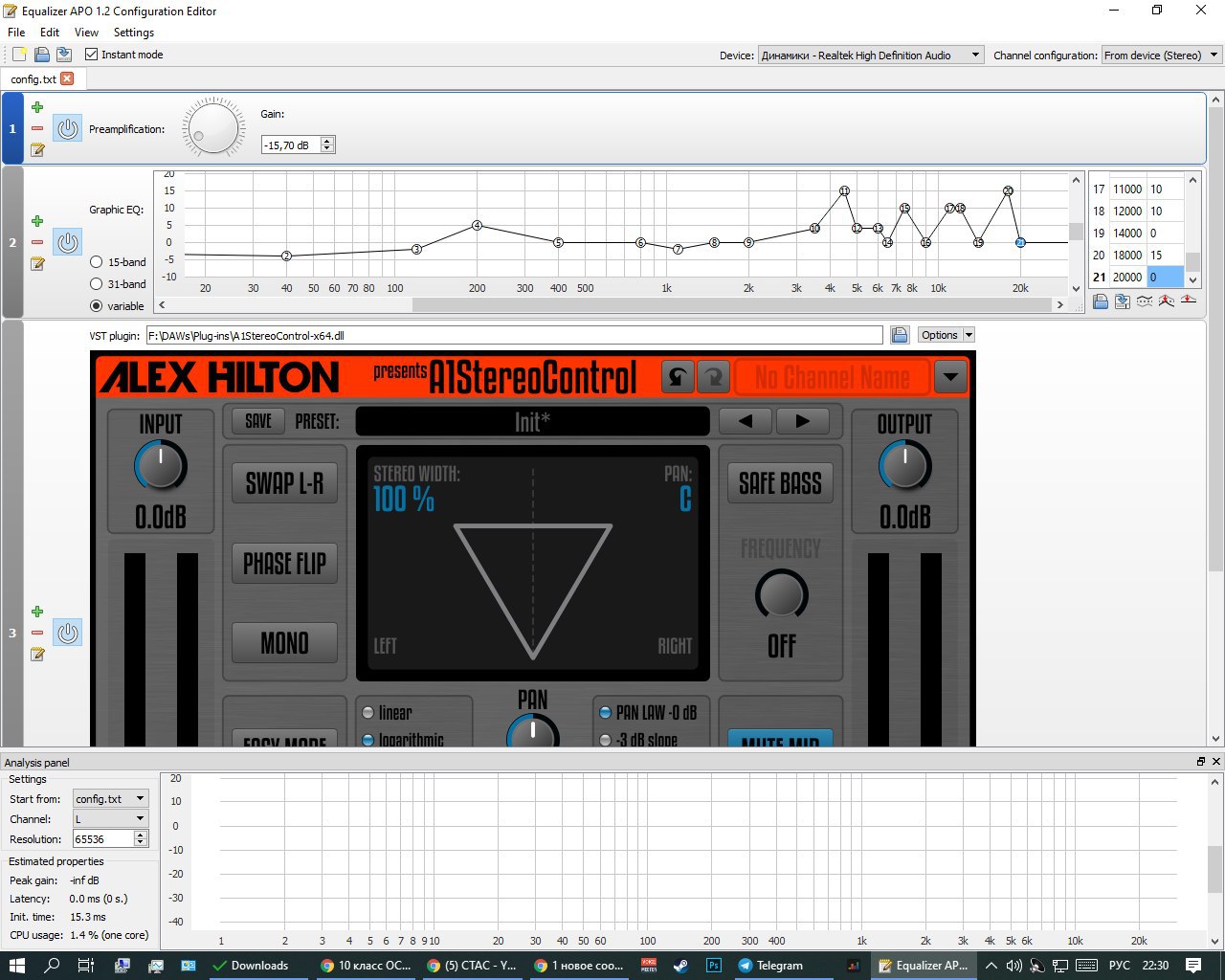Remove the VST plugin filter
Screen dimensions: 1225x980
point(37,633)
